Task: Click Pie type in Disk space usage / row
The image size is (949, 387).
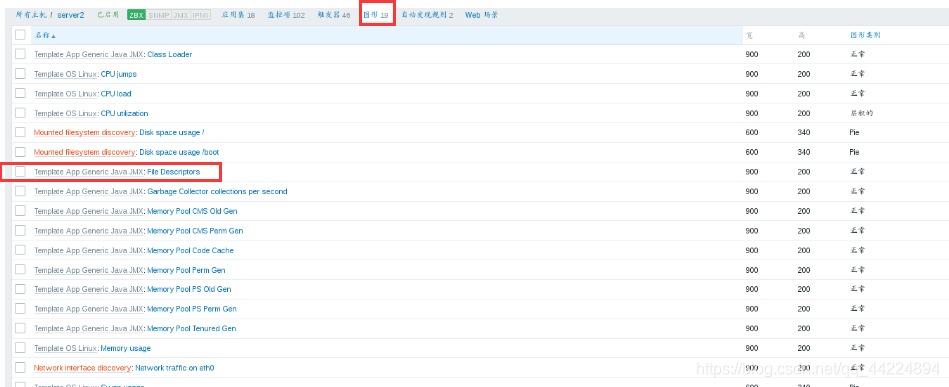Action: point(855,133)
